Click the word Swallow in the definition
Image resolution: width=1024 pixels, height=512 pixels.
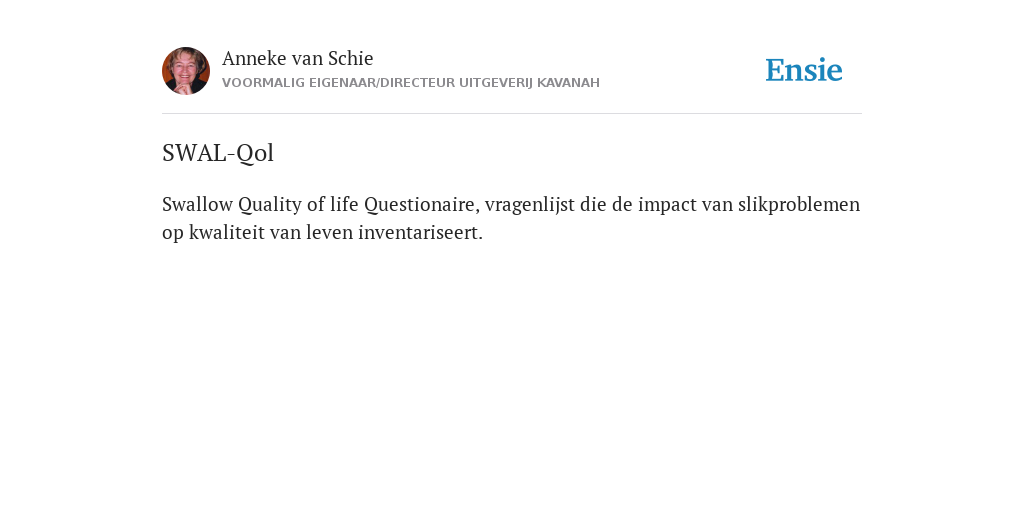[197, 204]
